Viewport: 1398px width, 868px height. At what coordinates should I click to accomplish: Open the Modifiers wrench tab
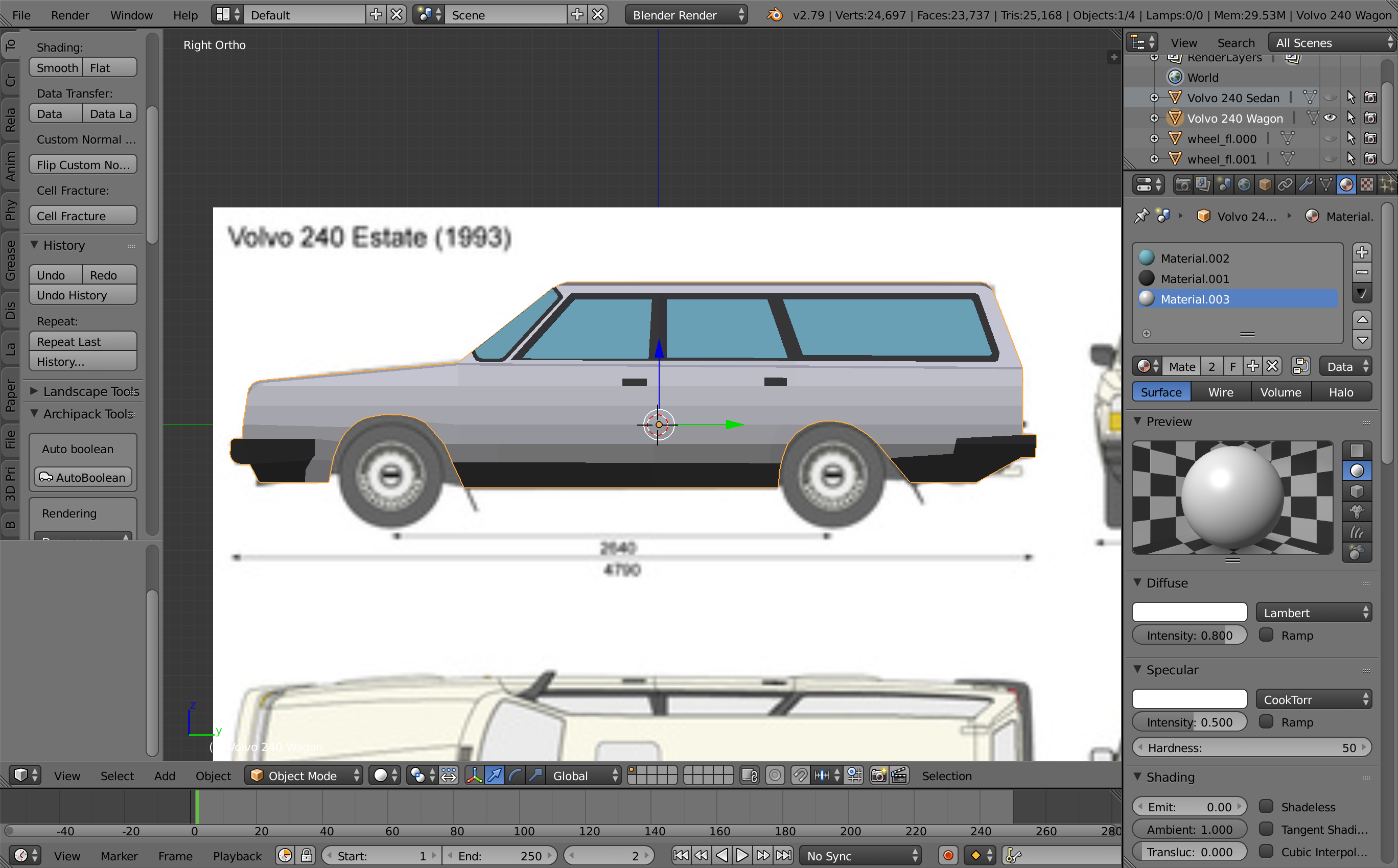pyautogui.click(x=1306, y=184)
